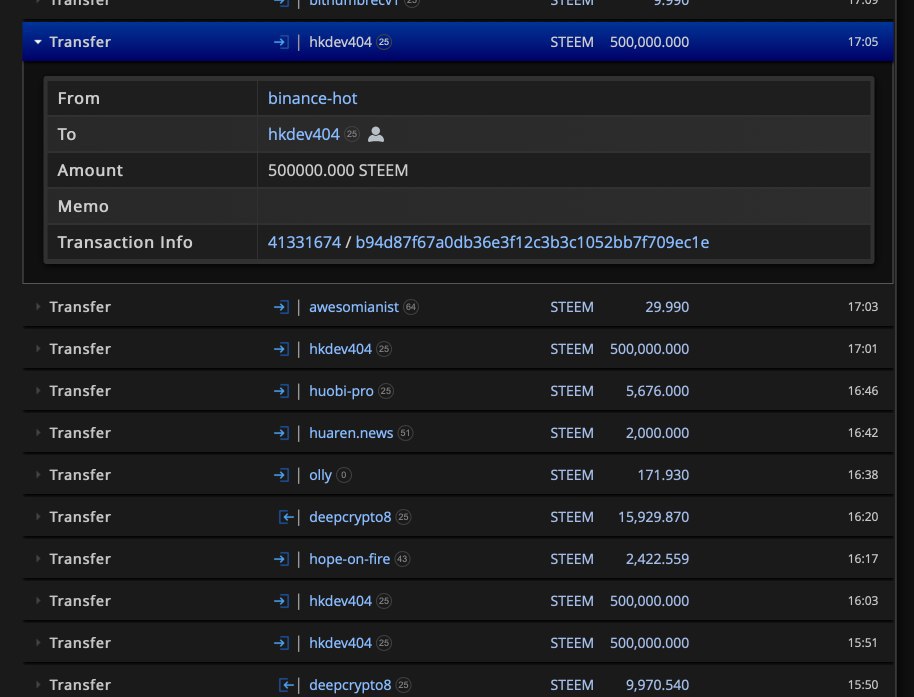Image resolution: width=914 pixels, height=697 pixels.
Task: Click outgoing arrow icon in 16:03 row
Action: (x=281, y=600)
